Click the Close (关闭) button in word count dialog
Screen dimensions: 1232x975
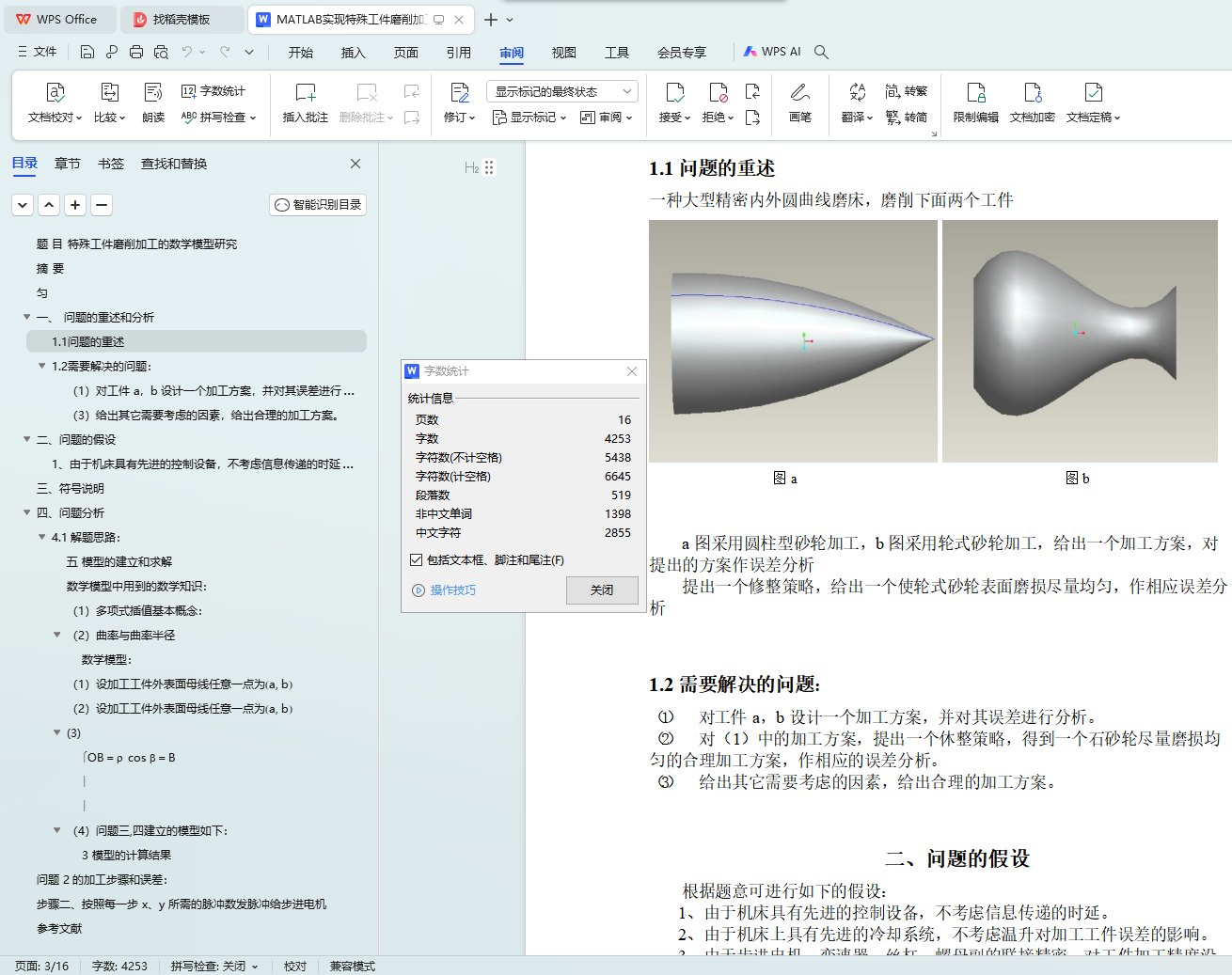click(x=602, y=590)
